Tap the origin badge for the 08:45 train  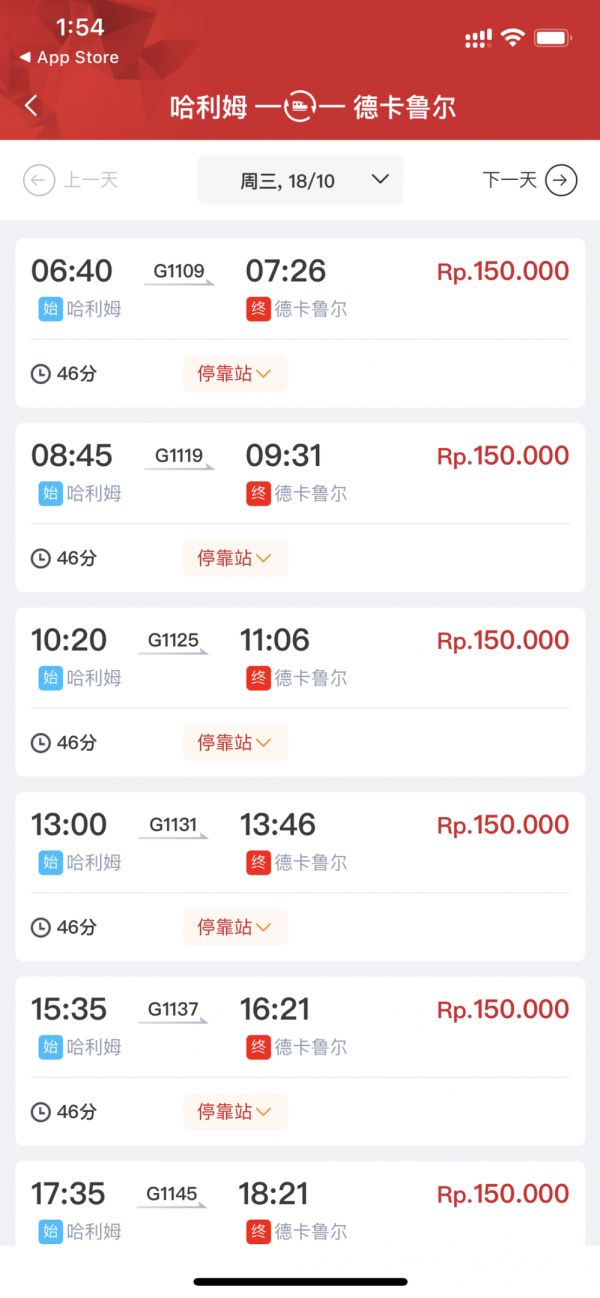(x=50, y=493)
